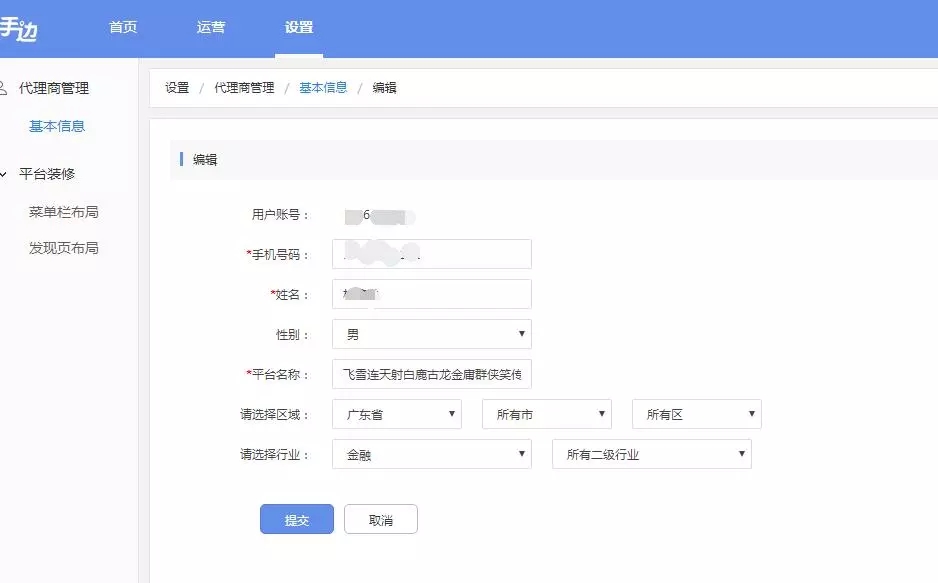The height and width of the screenshot is (583, 938).
Task: Click the 代理商管理 breadcrumb
Action: pyautogui.click(x=244, y=88)
